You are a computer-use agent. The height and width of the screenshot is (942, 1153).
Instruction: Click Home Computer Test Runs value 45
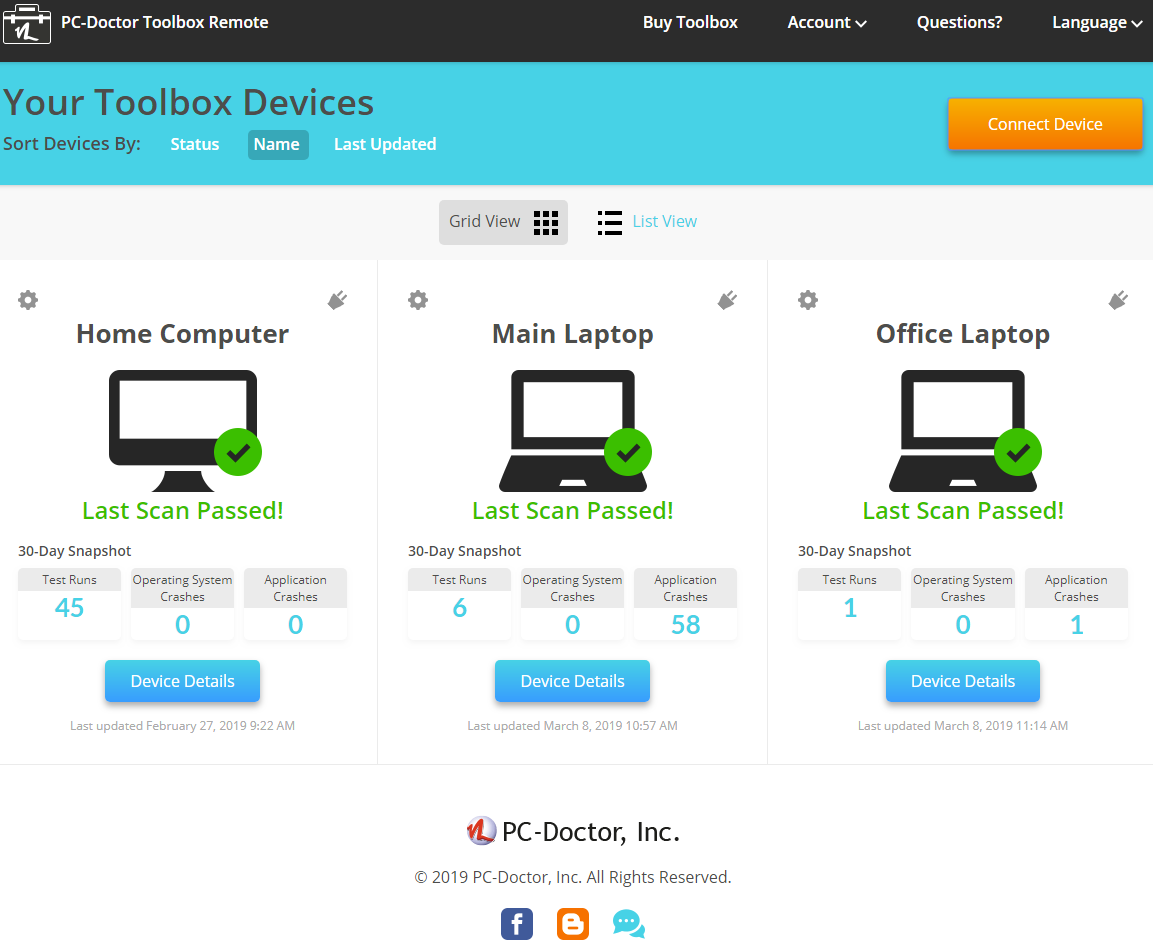(x=69, y=607)
